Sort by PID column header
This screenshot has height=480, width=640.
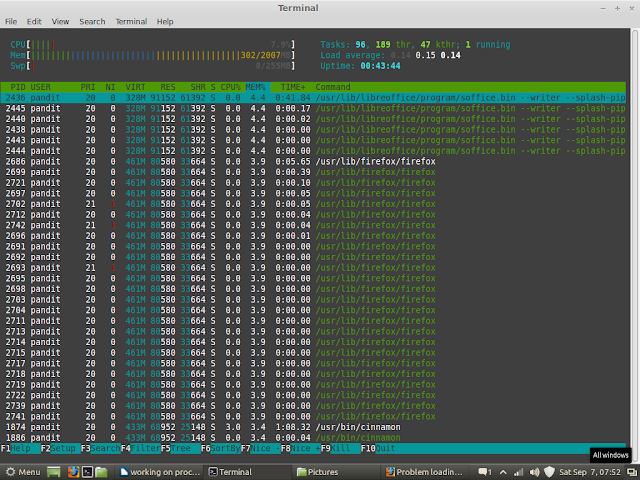point(18,87)
